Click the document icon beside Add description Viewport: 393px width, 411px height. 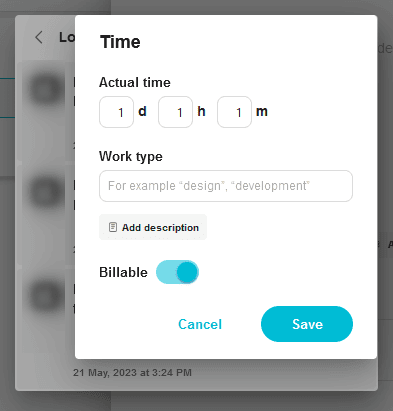[x=113, y=227]
